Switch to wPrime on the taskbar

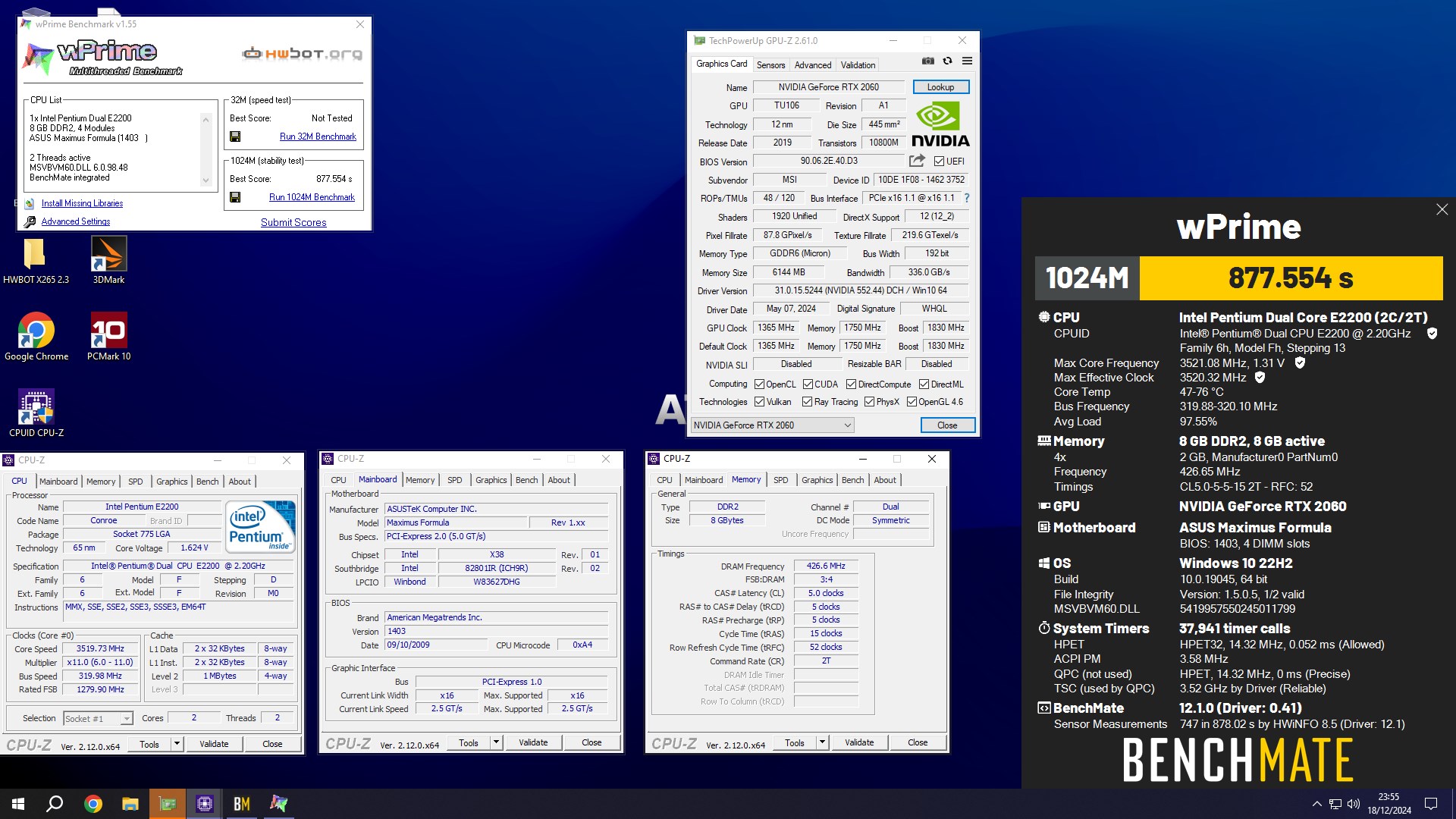278,804
